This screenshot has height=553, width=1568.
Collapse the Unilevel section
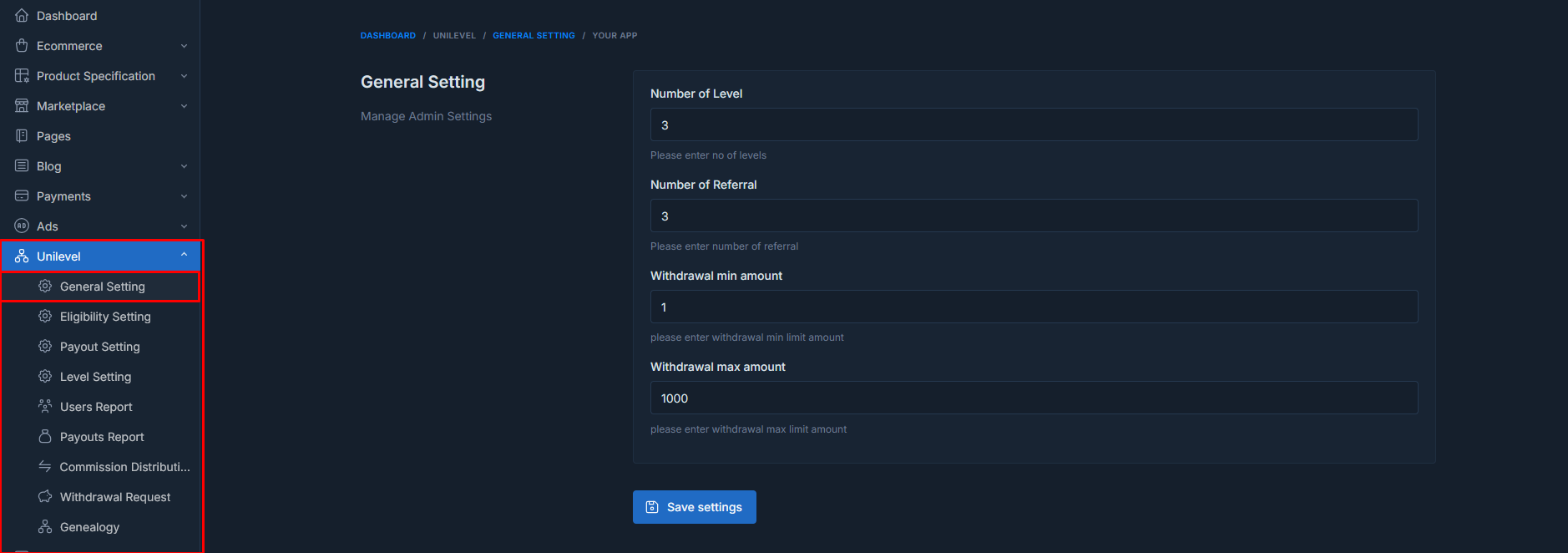(184, 255)
